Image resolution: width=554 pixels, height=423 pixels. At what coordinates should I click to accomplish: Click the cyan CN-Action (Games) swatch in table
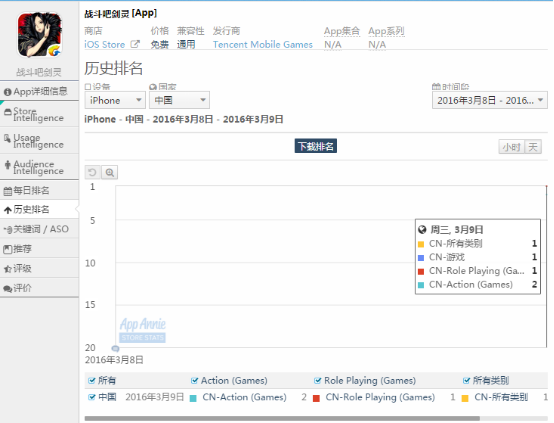tap(193, 398)
